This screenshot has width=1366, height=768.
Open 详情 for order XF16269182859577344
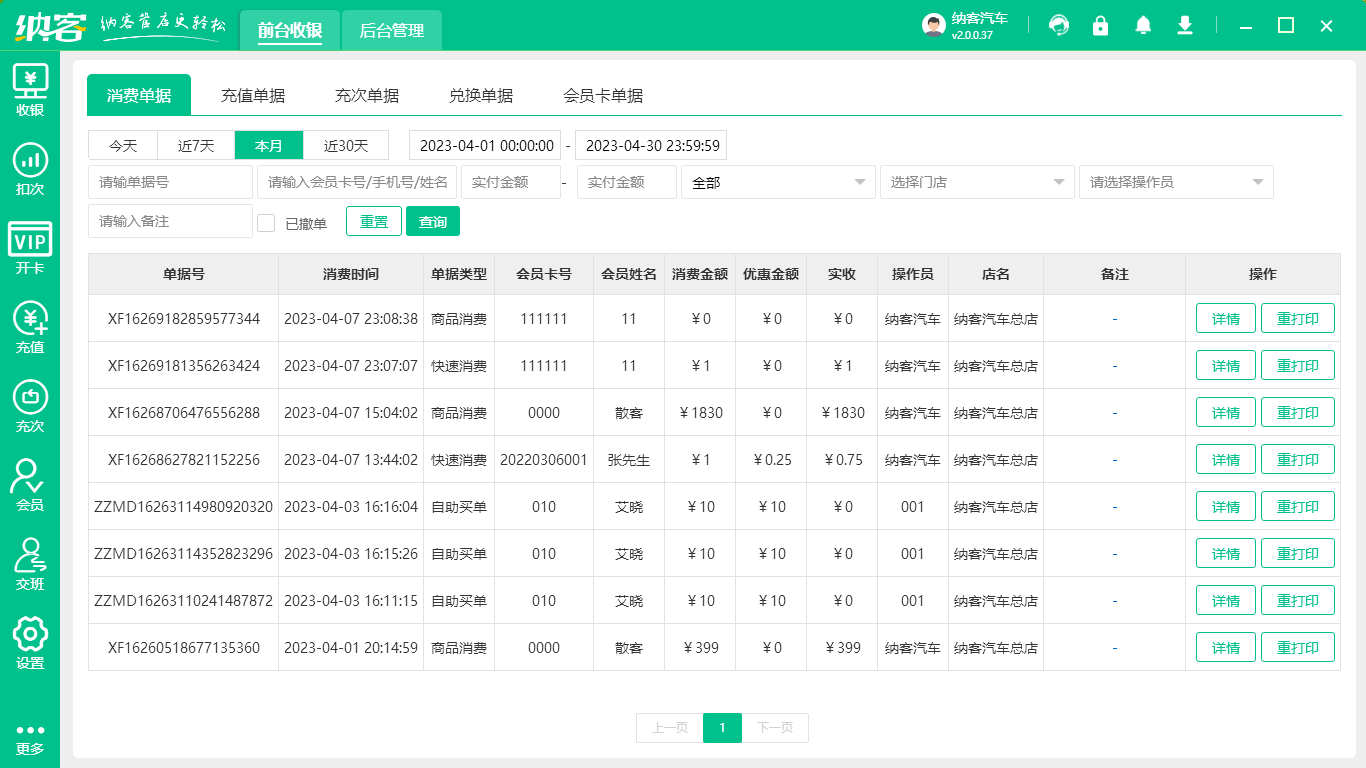tap(1226, 319)
